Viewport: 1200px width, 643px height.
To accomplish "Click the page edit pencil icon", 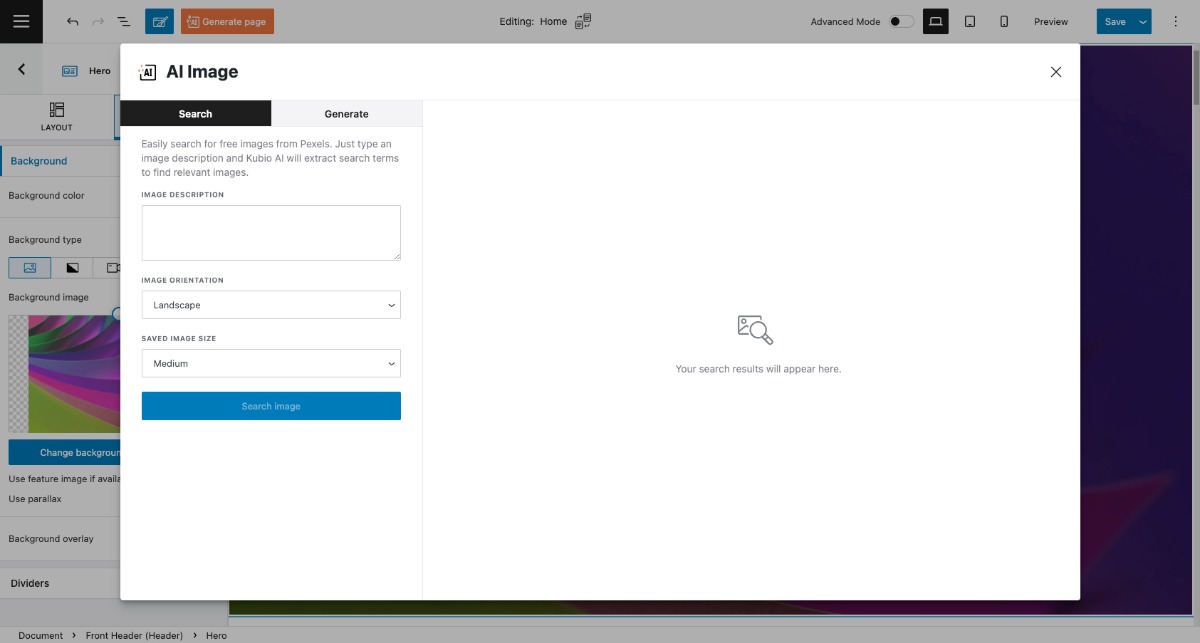I will [x=159, y=21].
